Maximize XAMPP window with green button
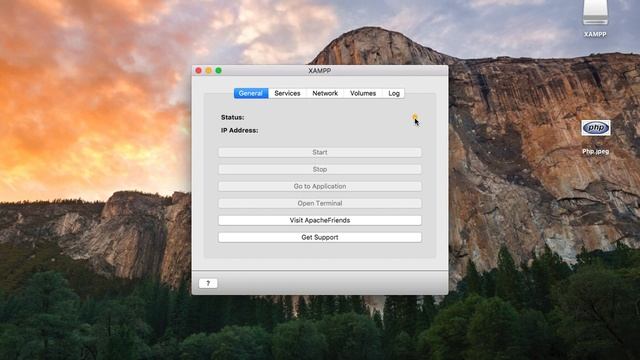Viewport: 640px width, 360px height. [218, 71]
